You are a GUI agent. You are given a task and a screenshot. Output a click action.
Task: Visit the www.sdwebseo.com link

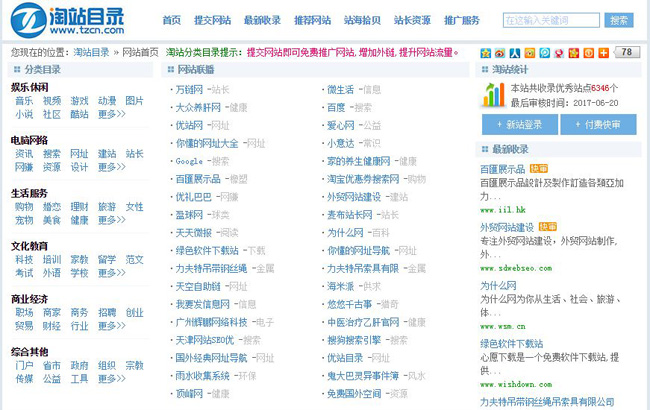(x=516, y=268)
